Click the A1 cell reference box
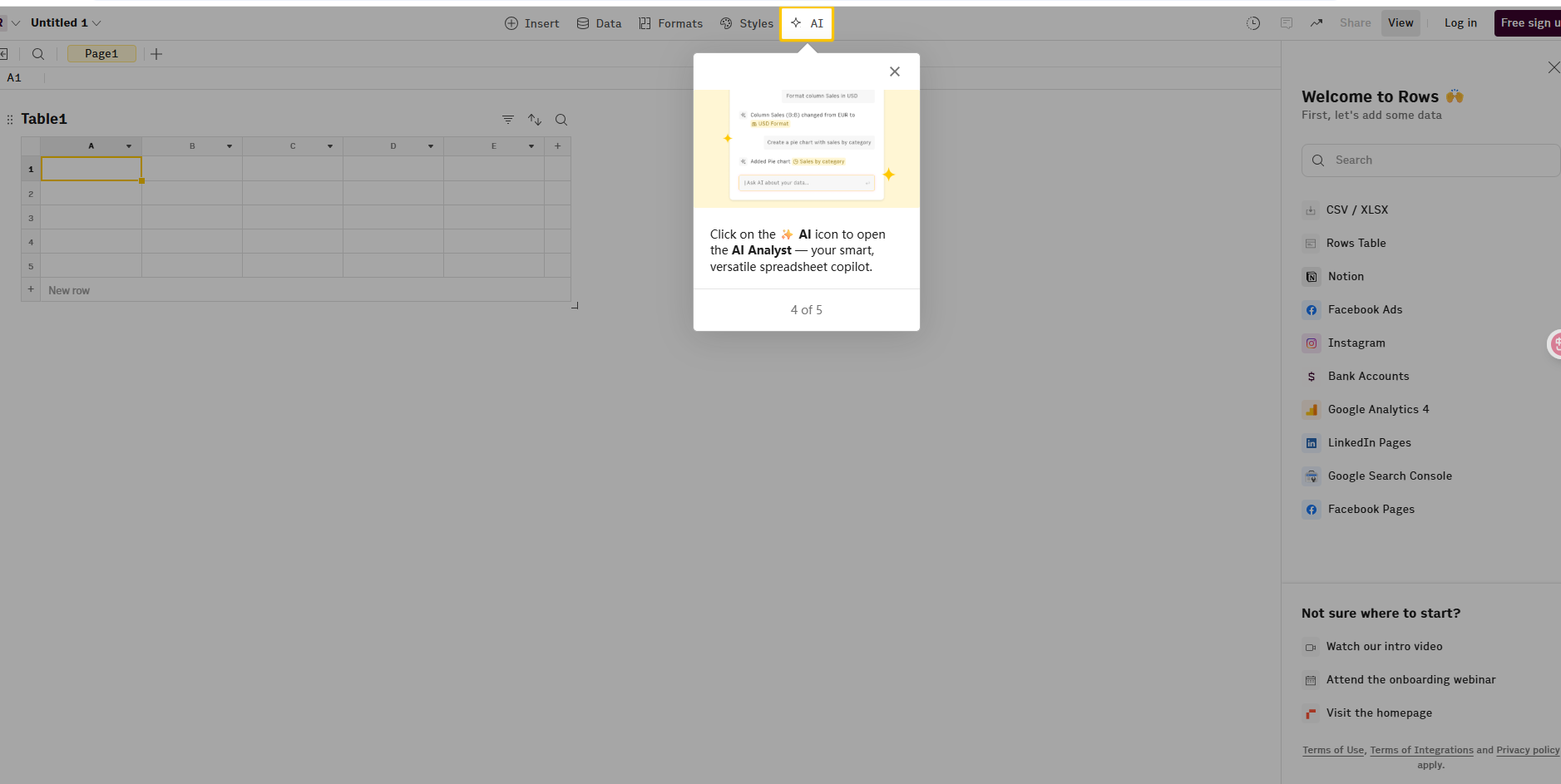Viewport: 1561px width, 784px height. click(15, 78)
